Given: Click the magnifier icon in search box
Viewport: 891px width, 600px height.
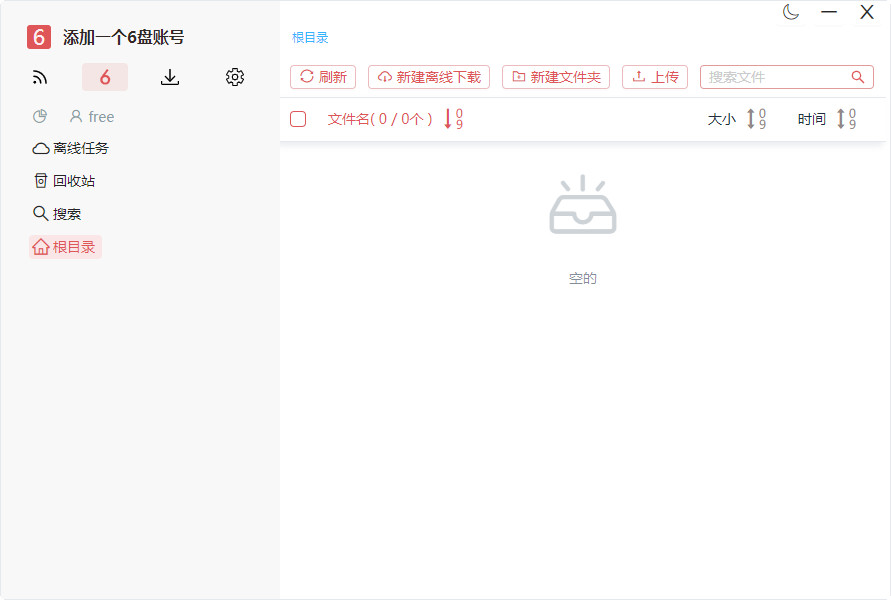Looking at the screenshot, I should point(858,77).
